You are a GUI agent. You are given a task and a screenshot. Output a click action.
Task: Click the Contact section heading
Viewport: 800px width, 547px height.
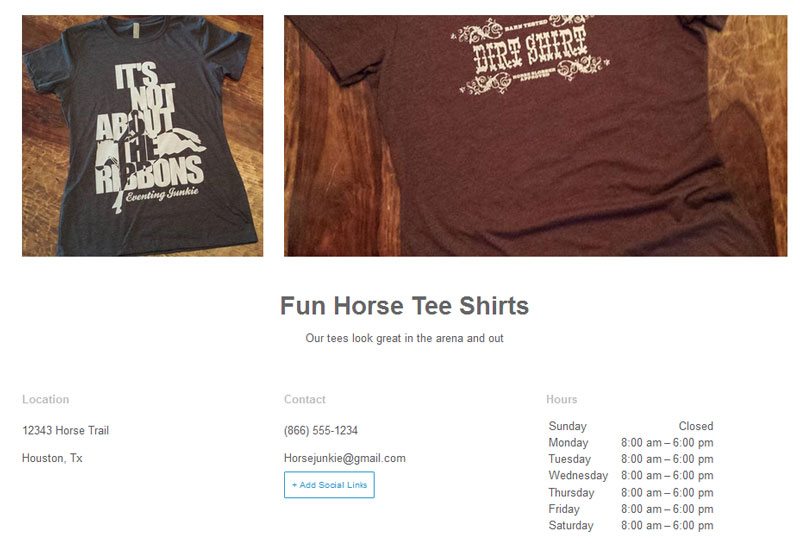(x=305, y=400)
